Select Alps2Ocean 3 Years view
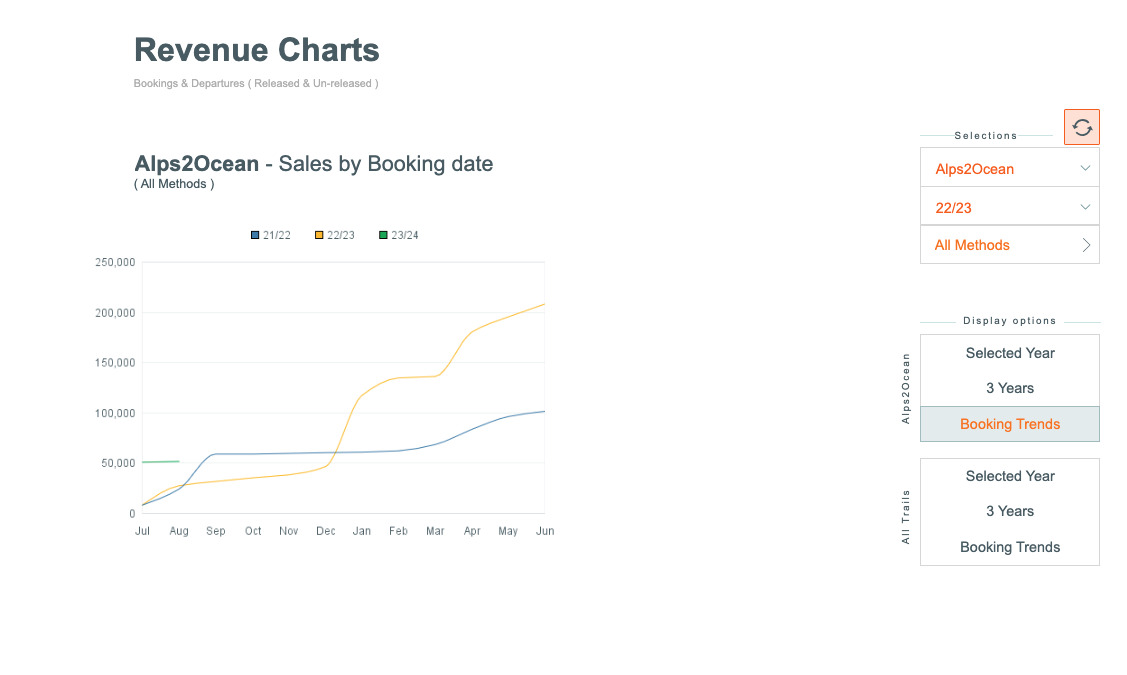Image resolution: width=1127 pixels, height=675 pixels. [1009, 388]
